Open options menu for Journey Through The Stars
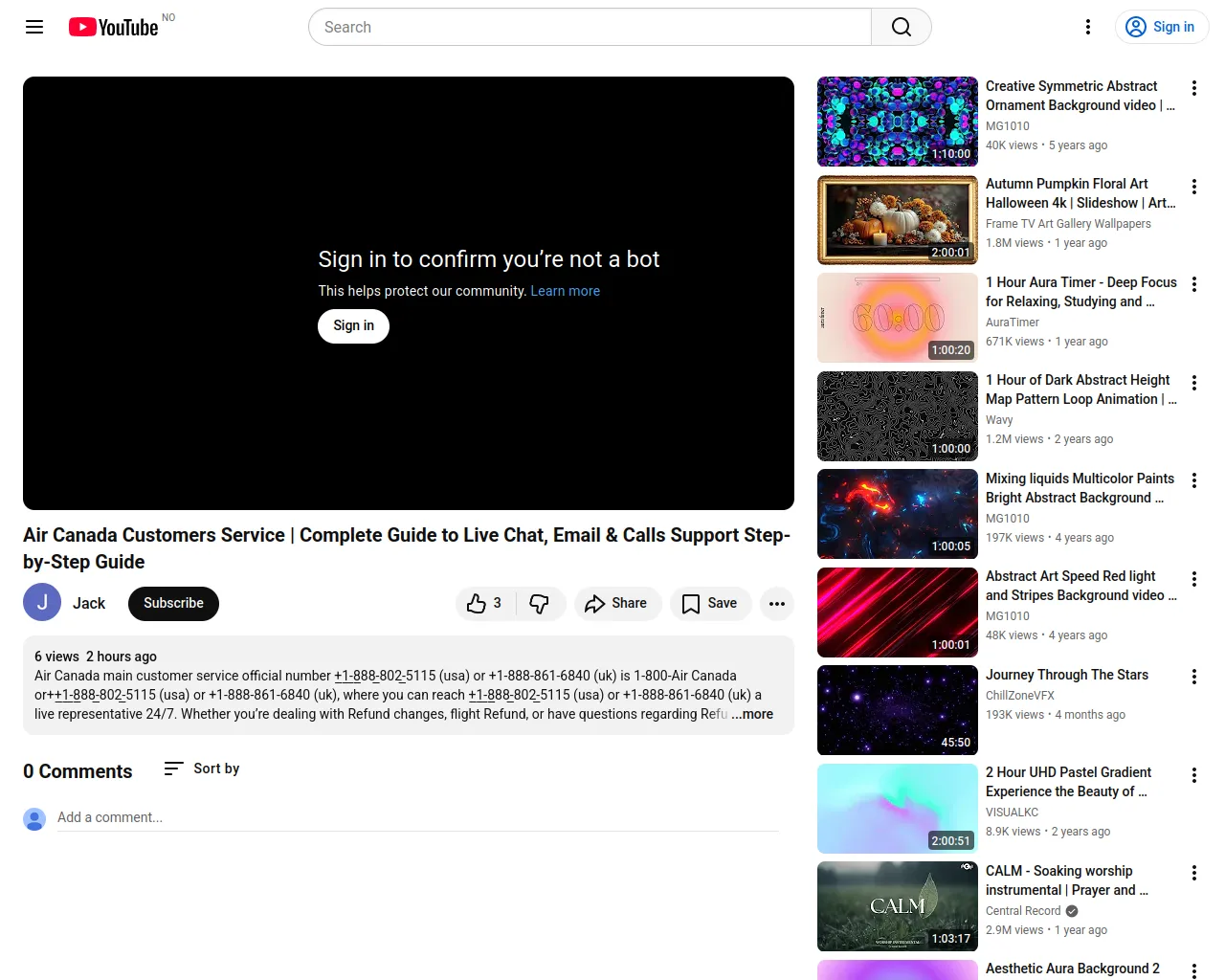Screen dimensions: 1225x980 click(x=1194, y=677)
